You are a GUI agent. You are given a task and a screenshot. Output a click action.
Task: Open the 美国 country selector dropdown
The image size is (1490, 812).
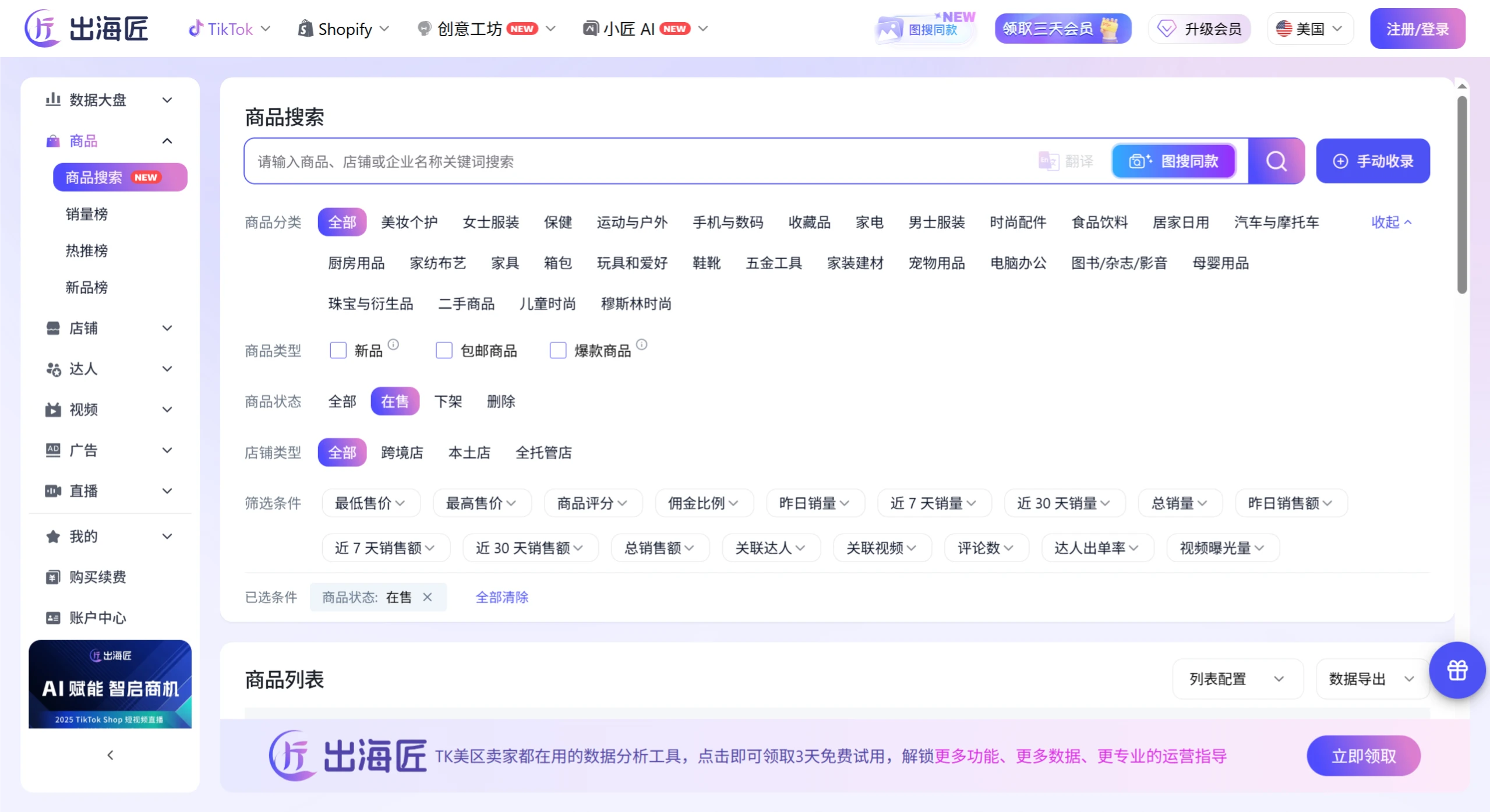[1309, 27]
